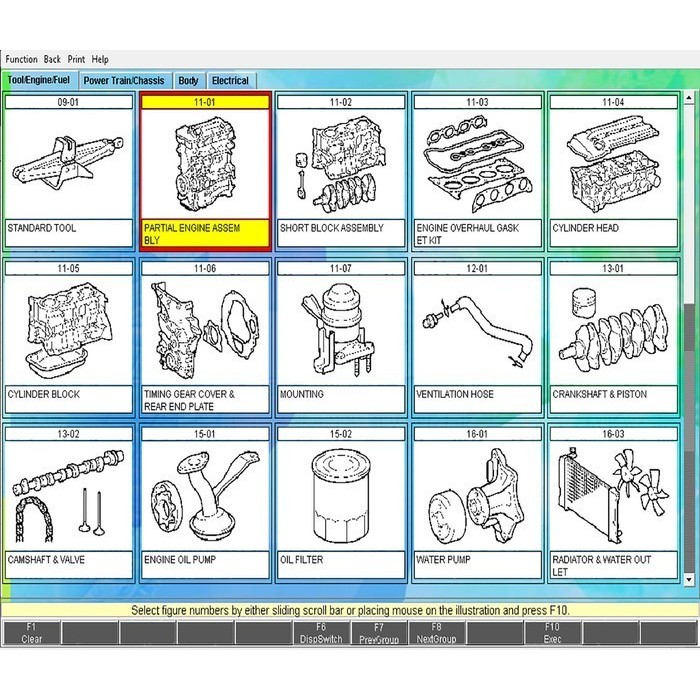Click the CYLINDER HEAD caption
This screenshot has height=700, width=700.
tap(613, 233)
